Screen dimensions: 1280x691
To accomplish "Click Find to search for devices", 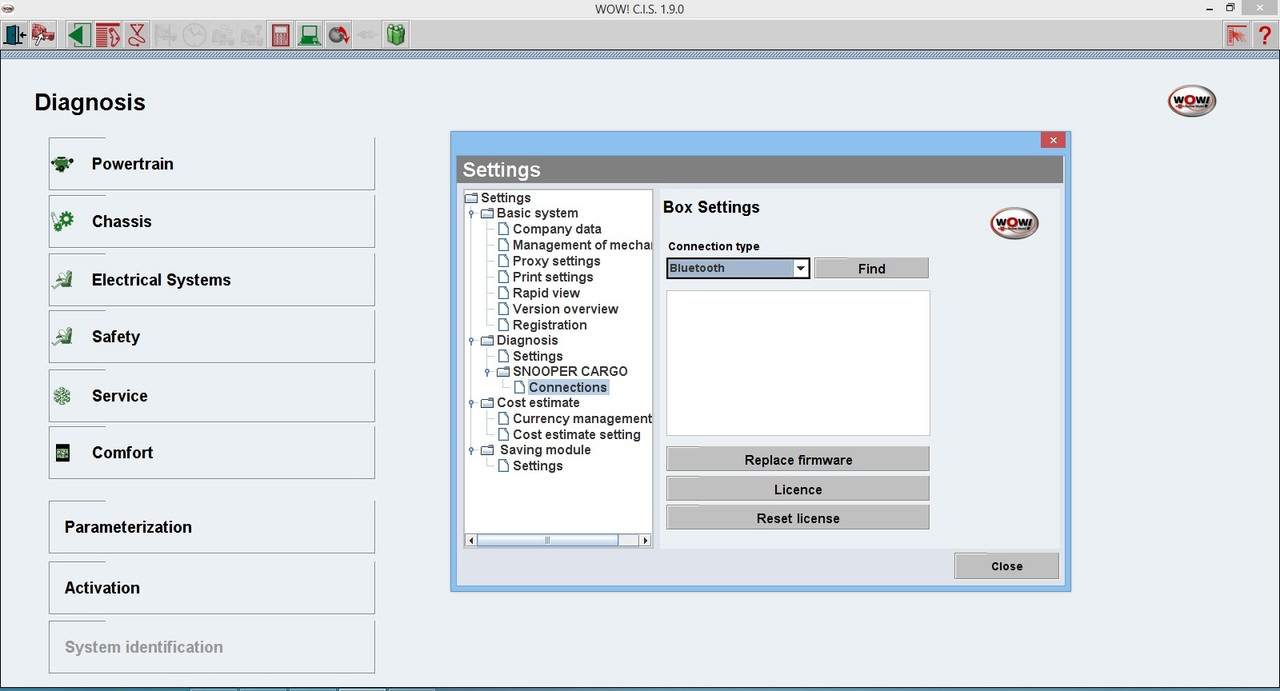I will click(871, 268).
